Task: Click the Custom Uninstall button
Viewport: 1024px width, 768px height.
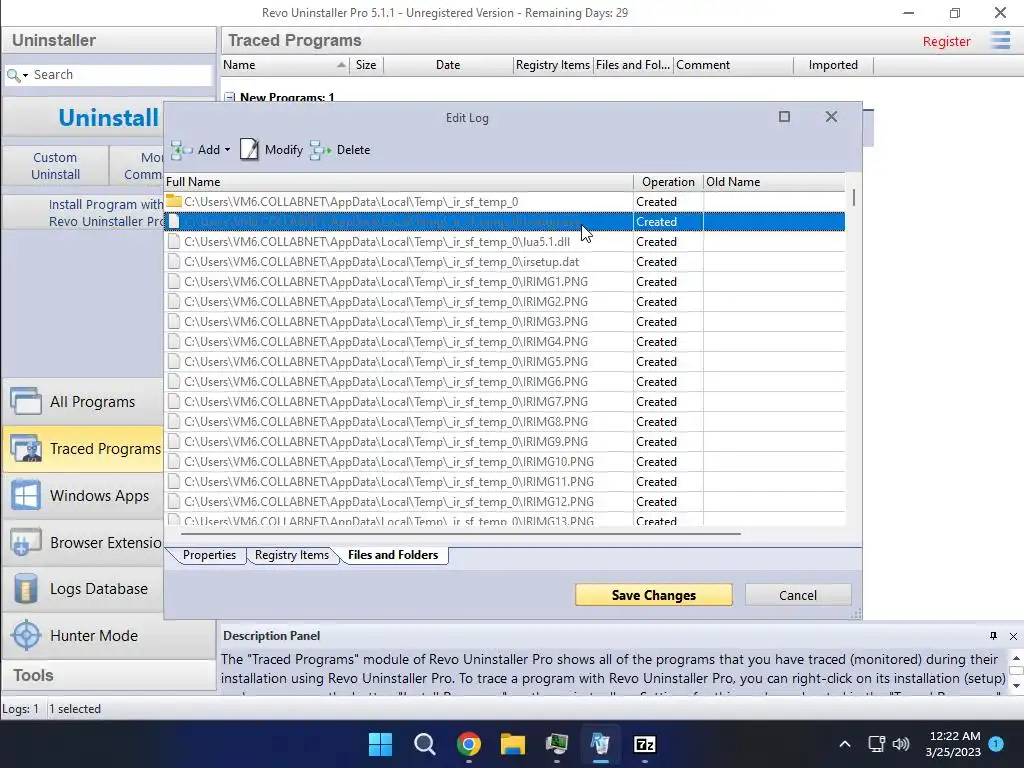Action: tap(56, 166)
